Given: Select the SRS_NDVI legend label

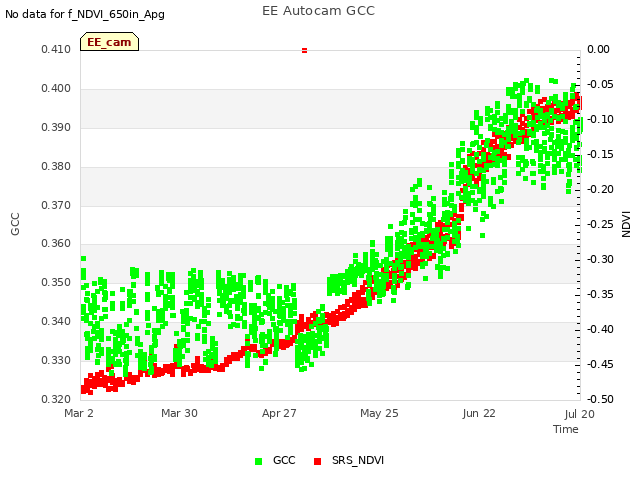Looking at the screenshot, I should 358,460.
